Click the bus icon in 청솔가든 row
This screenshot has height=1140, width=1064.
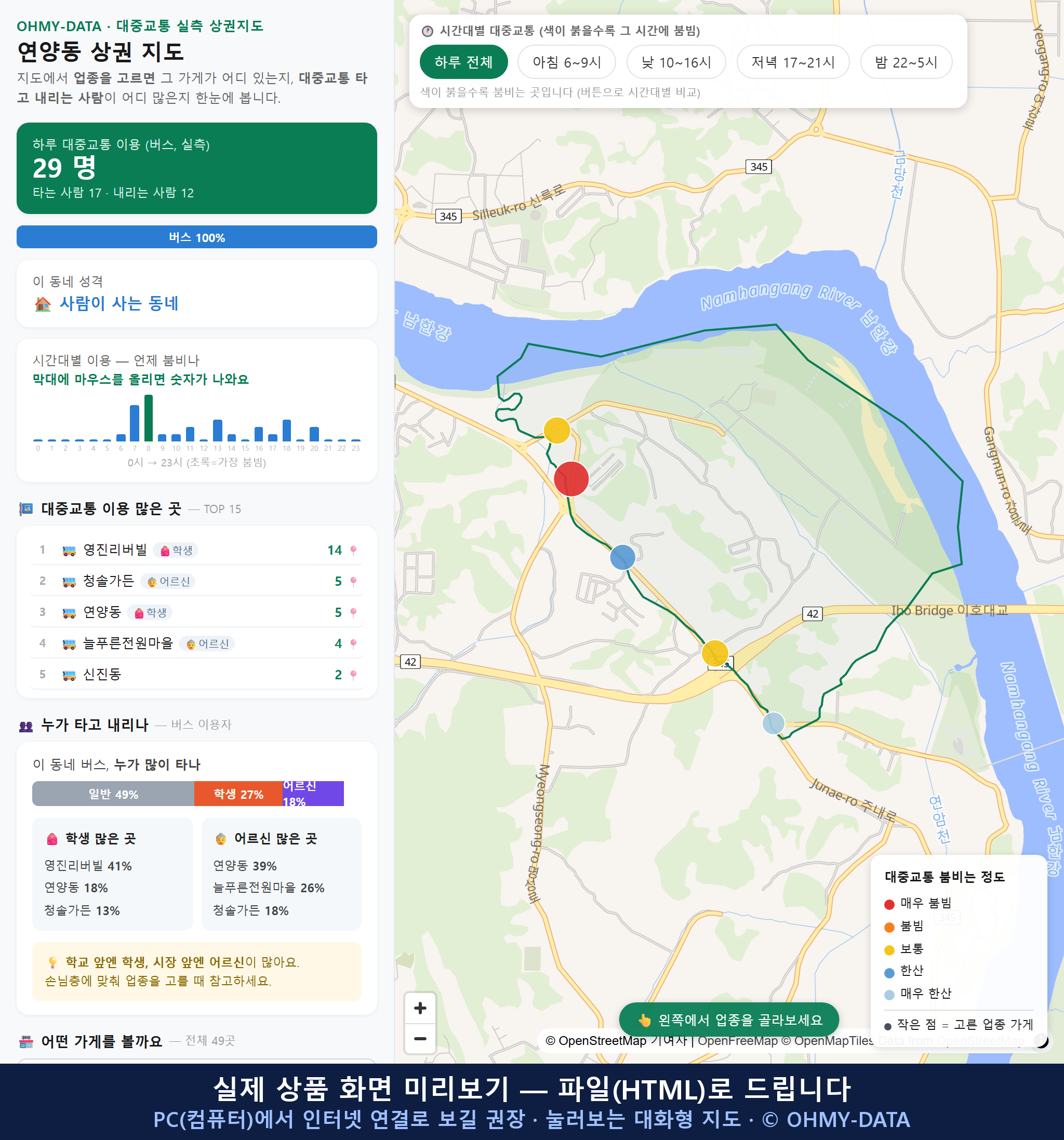[69, 582]
